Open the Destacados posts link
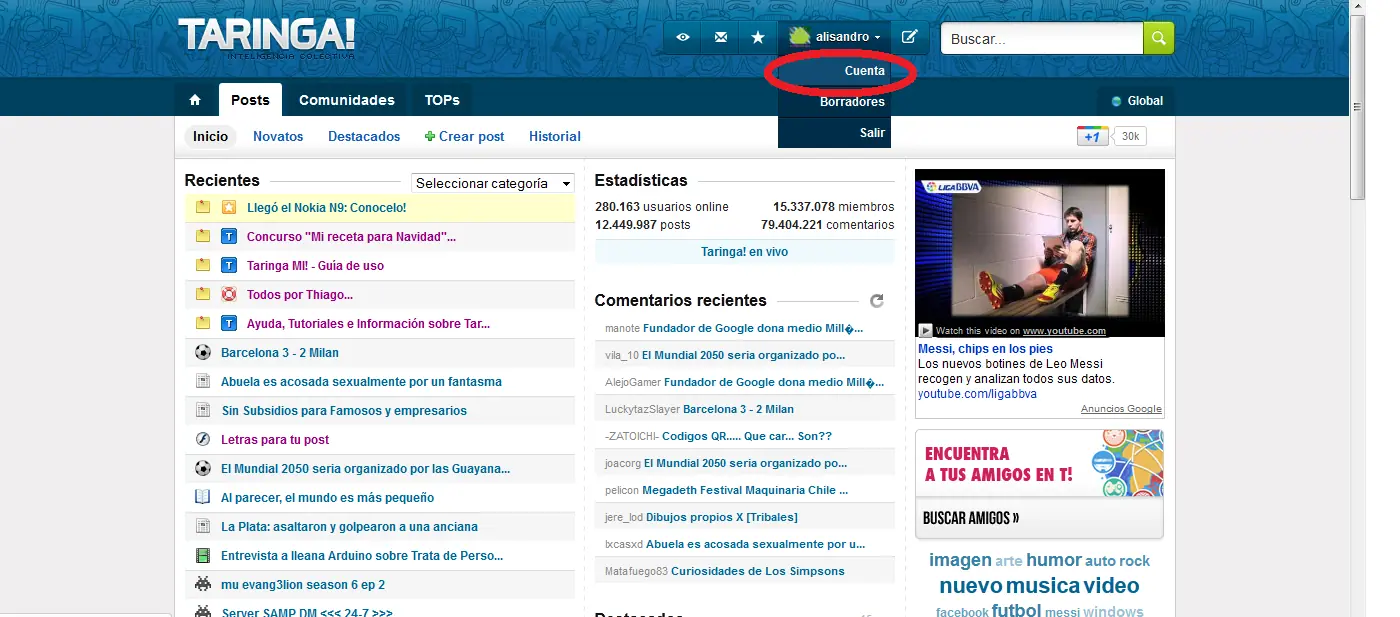1400x617 pixels. pos(364,136)
